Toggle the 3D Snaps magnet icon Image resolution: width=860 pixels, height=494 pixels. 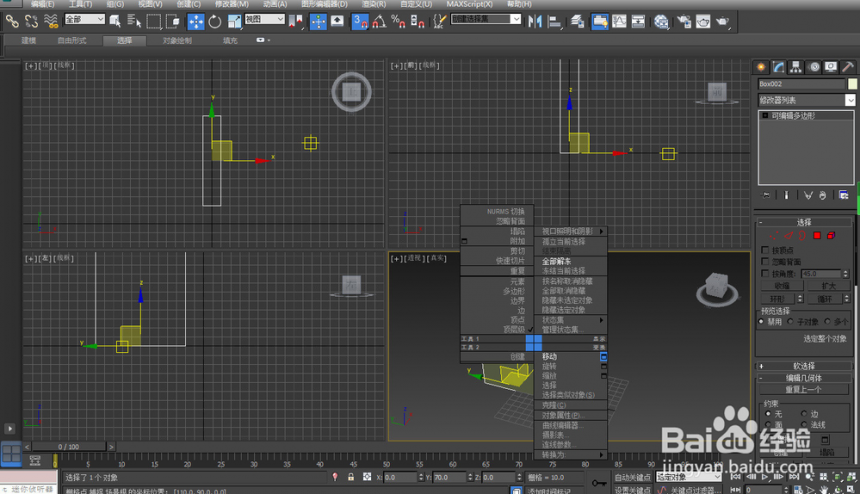pos(360,21)
